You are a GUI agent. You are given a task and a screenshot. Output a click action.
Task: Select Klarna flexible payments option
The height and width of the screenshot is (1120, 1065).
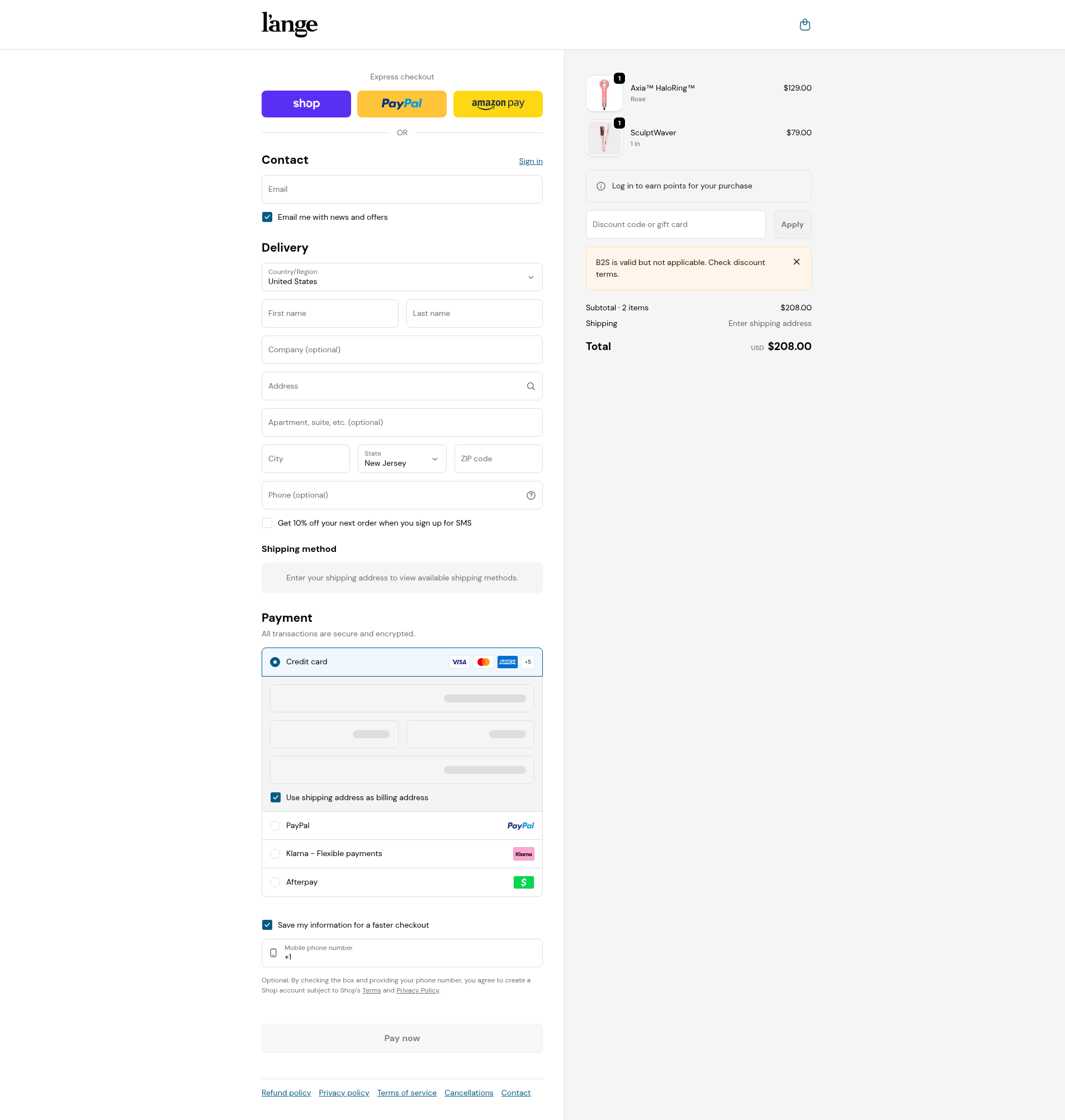(x=274, y=854)
